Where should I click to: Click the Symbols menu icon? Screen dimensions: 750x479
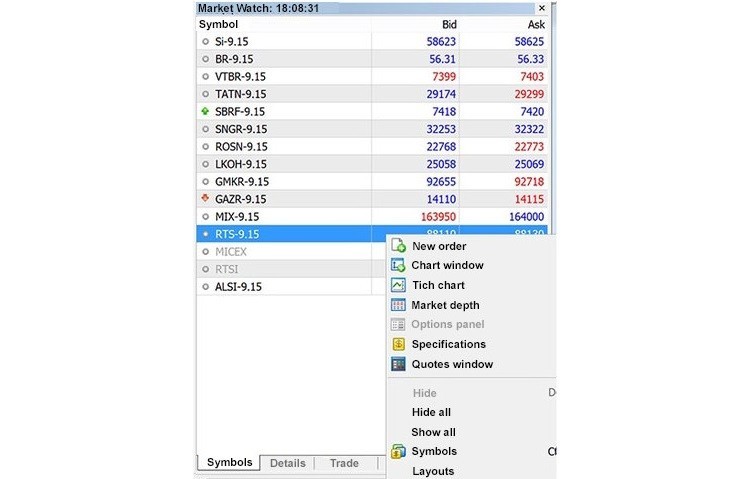pyautogui.click(x=398, y=451)
